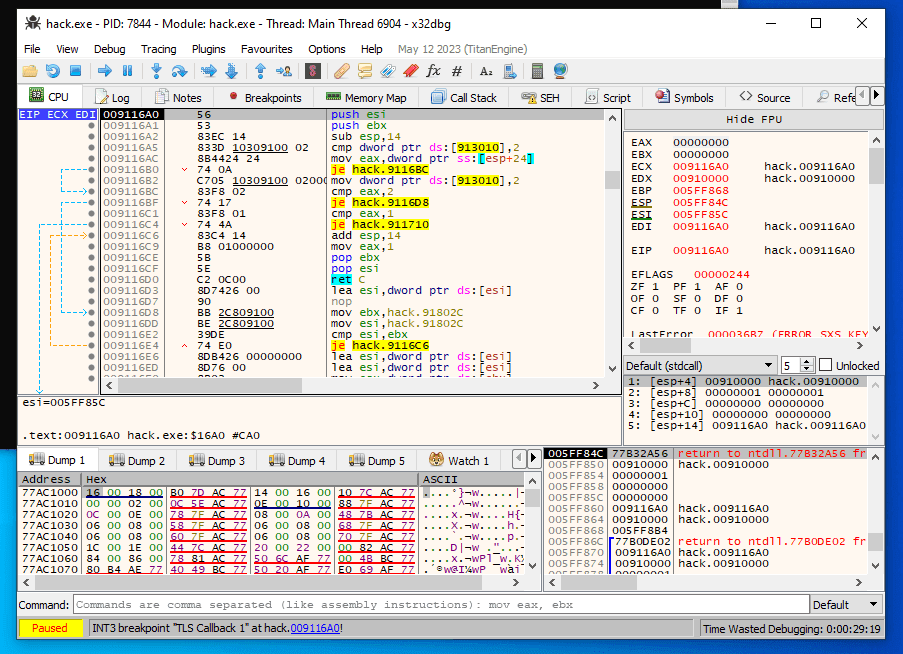
Task: Open a file with the folder toolbar icon
Action: pos(29,71)
